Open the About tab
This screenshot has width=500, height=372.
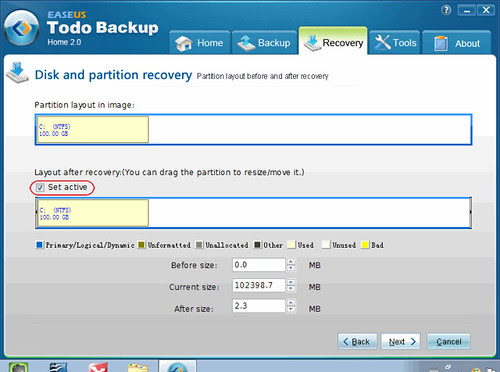coord(457,43)
